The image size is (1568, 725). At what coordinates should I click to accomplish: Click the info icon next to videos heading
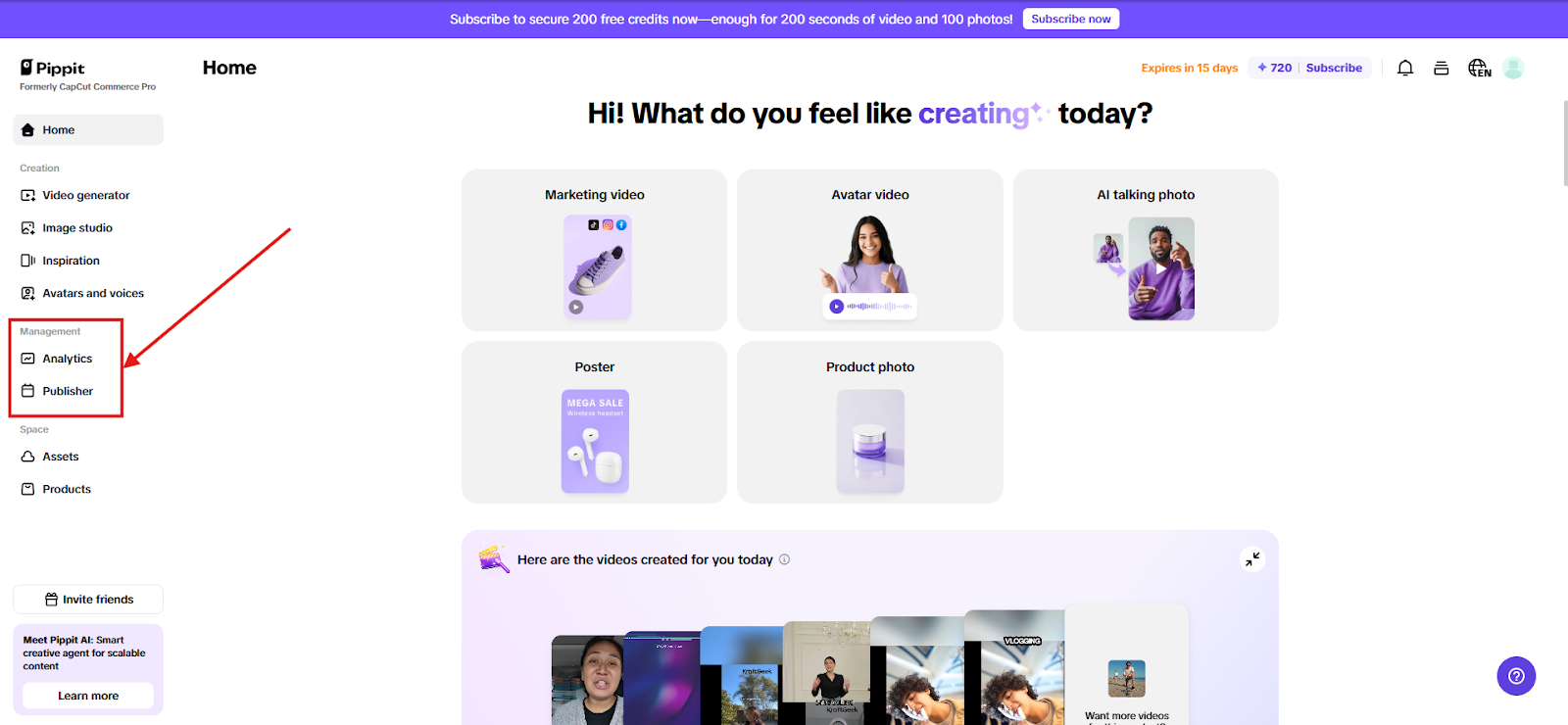(784, 559)
